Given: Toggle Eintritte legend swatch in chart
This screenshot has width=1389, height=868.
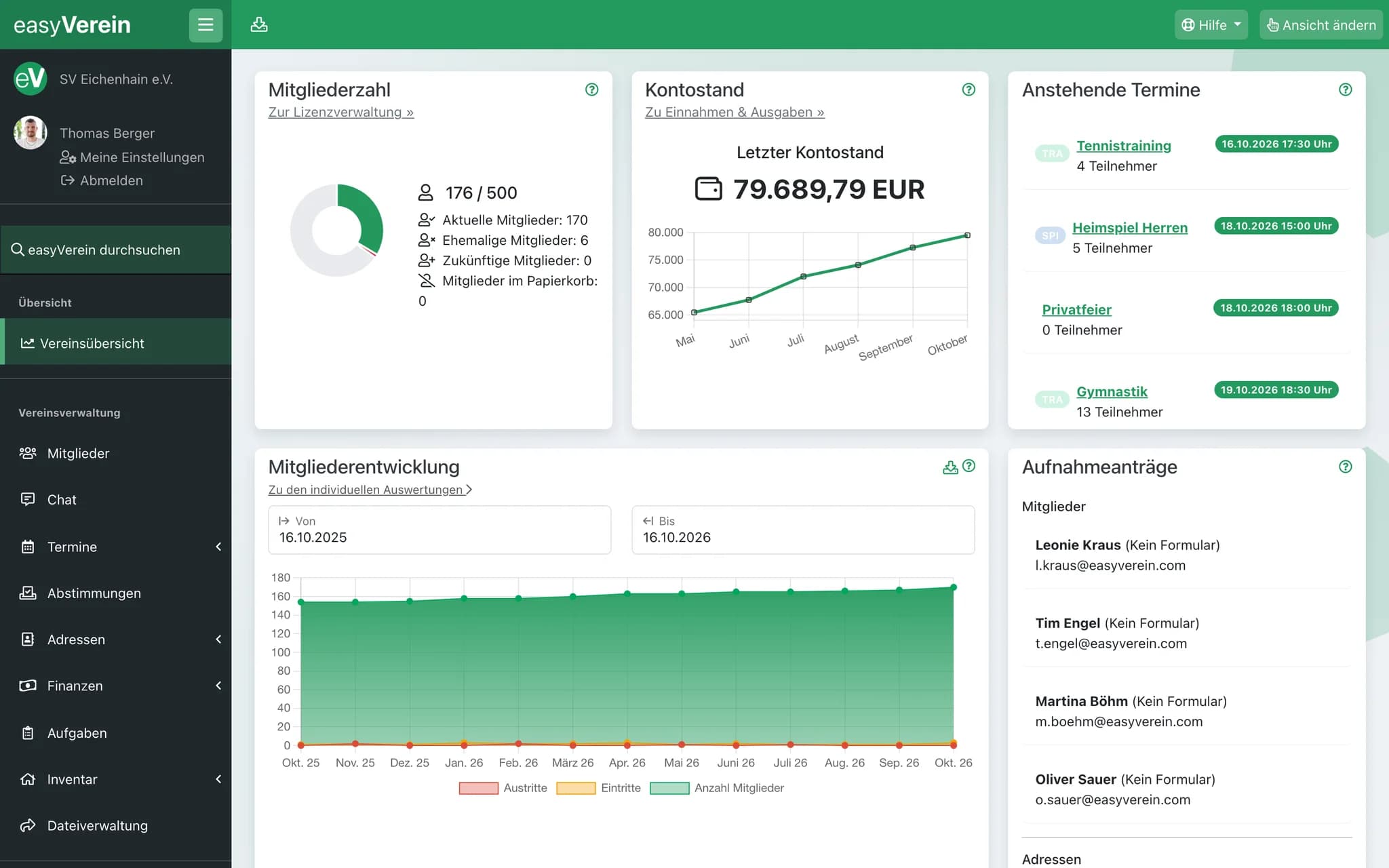Looking at the screenshot, I should (x=575, y=788).
